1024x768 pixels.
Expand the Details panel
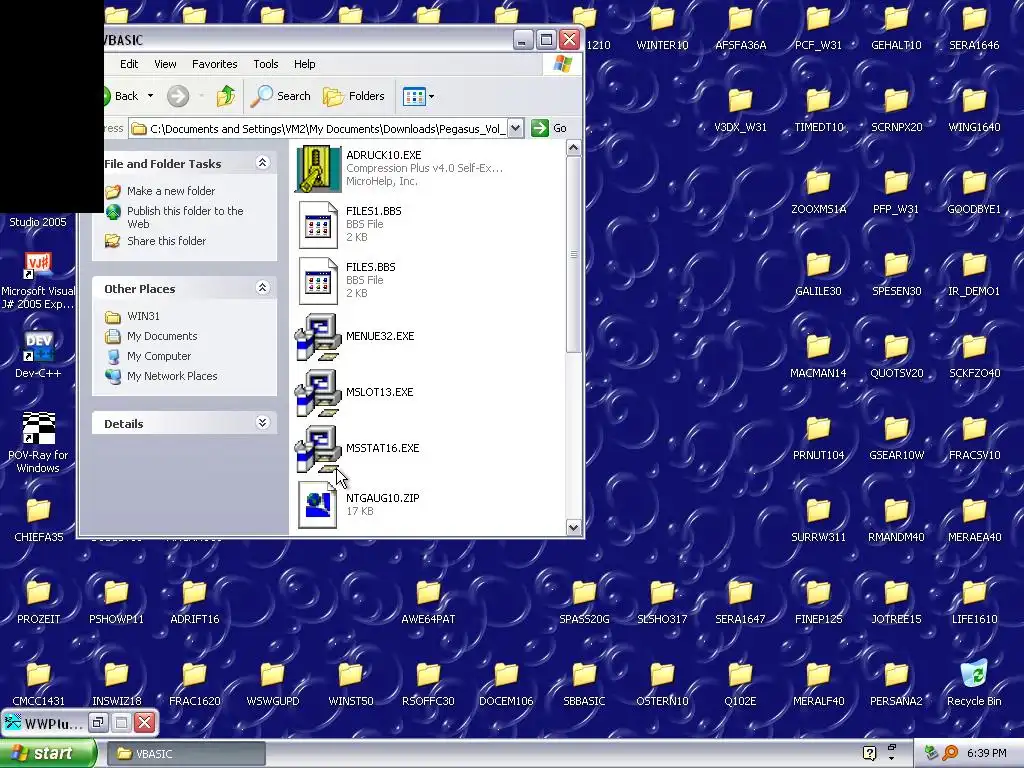[x=263, y=423]
